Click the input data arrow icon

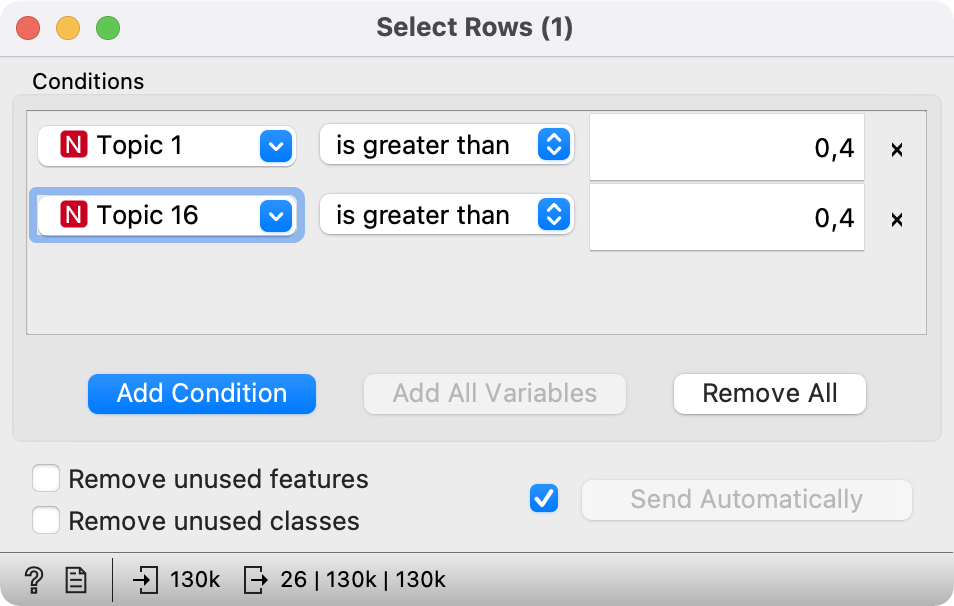(x=146, y=579)
